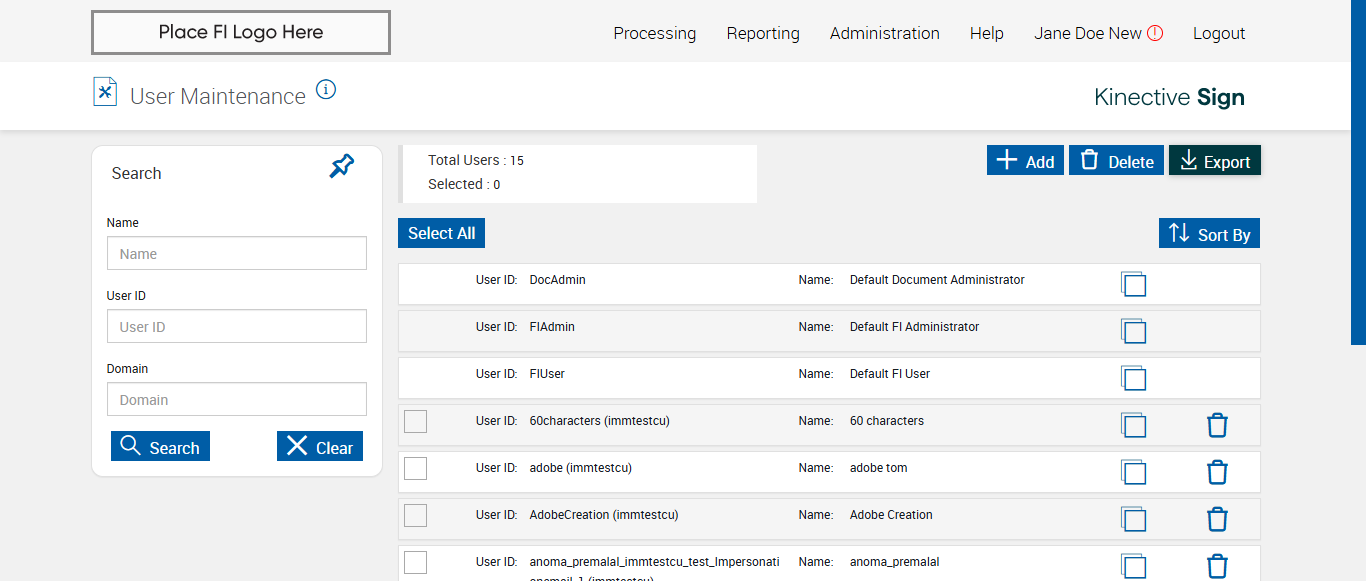Image resolution: width=1366 pixels, height=581 pixels.
Task: Delete the 60characters user via trash icon
Action: pyautogui.click(x=1217, y=425)
